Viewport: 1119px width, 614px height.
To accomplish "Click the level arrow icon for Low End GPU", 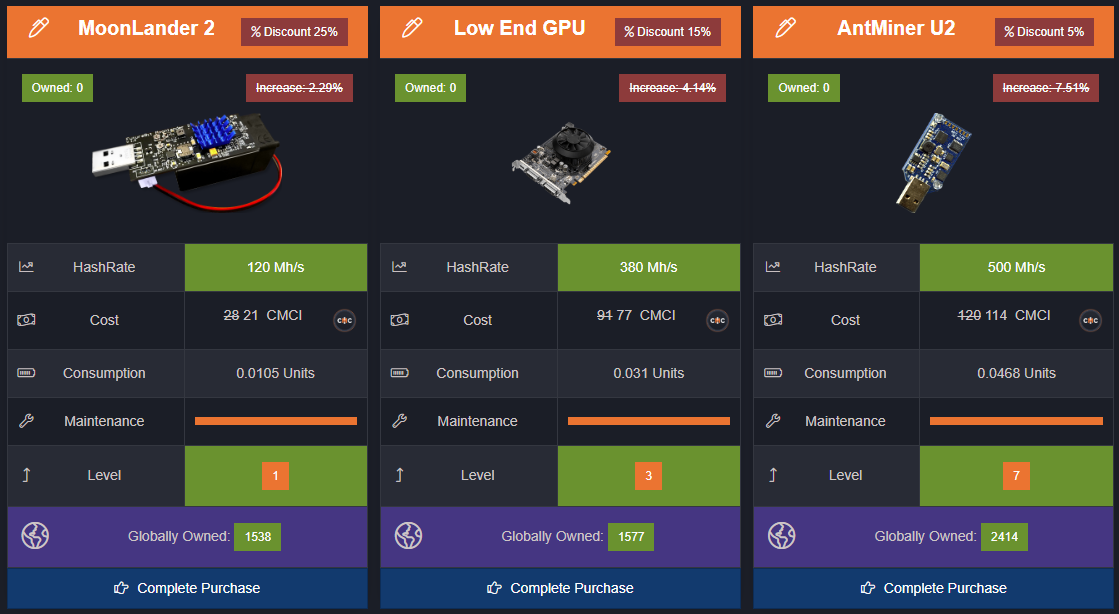I will 400,475.
